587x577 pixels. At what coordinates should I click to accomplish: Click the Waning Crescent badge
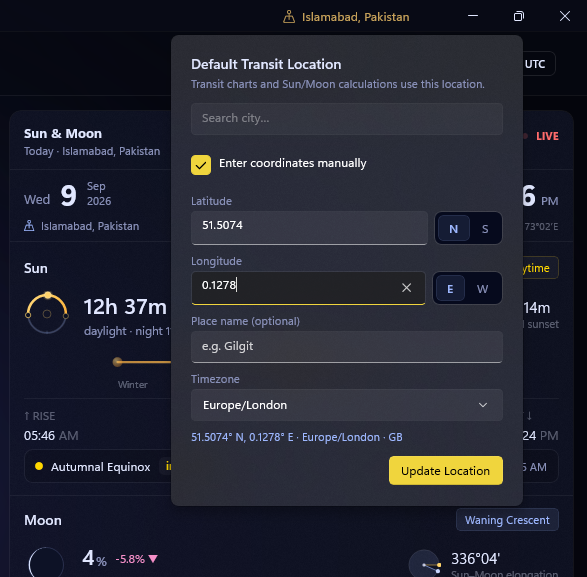click(507, 520)
